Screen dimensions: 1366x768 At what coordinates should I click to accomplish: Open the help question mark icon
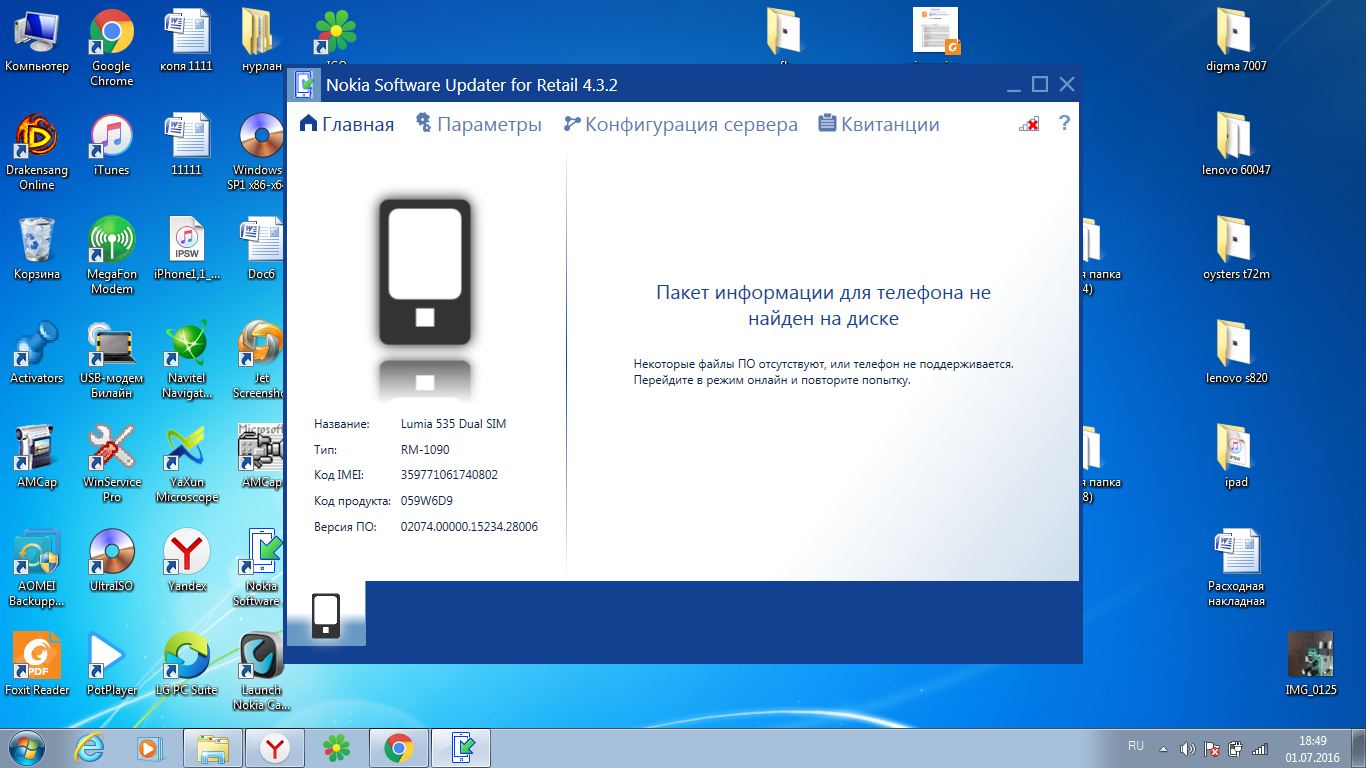click(1064, 123)
